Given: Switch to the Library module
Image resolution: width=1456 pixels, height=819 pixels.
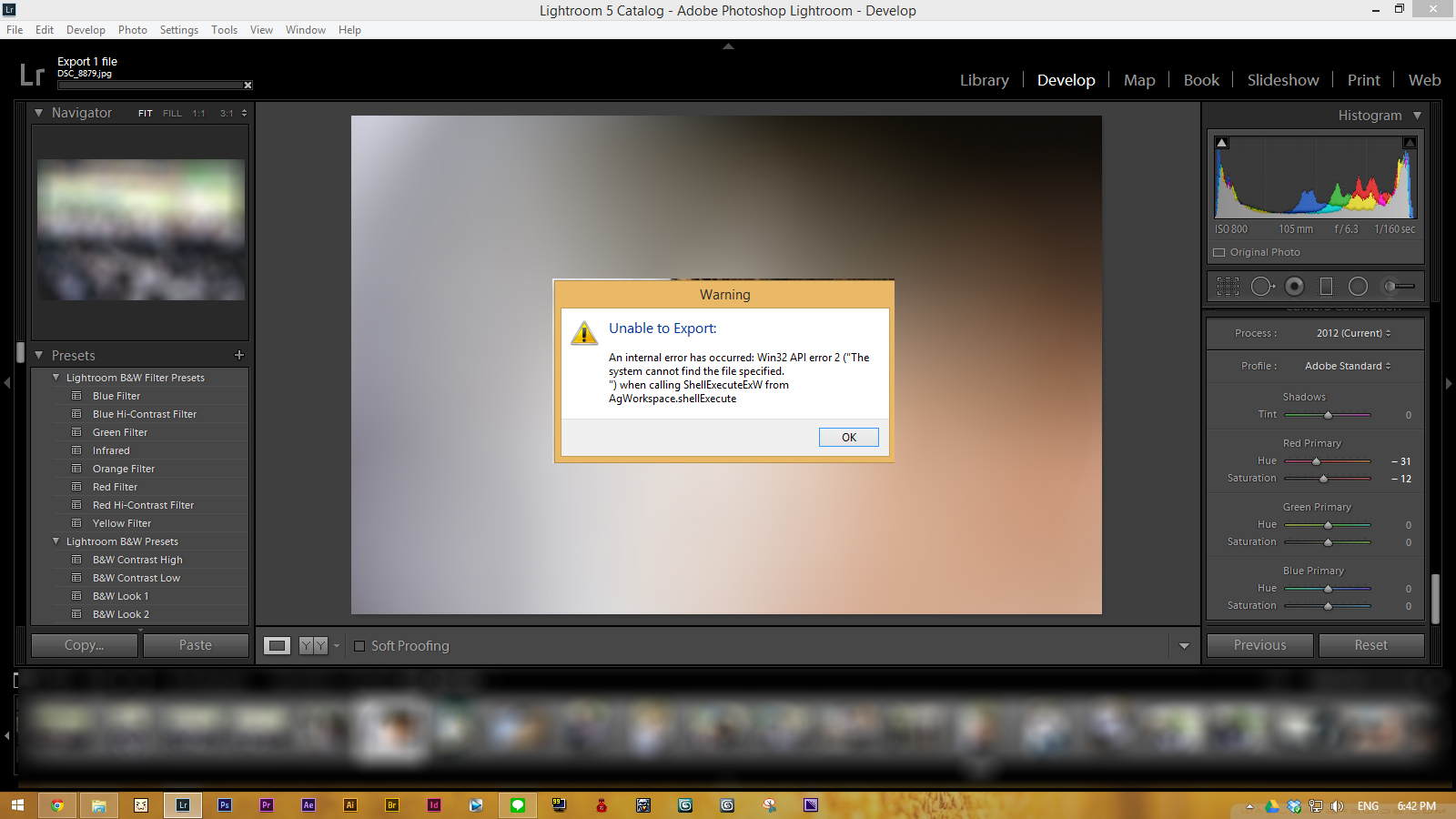Looking at the screenshot, I should coord(985,80).
